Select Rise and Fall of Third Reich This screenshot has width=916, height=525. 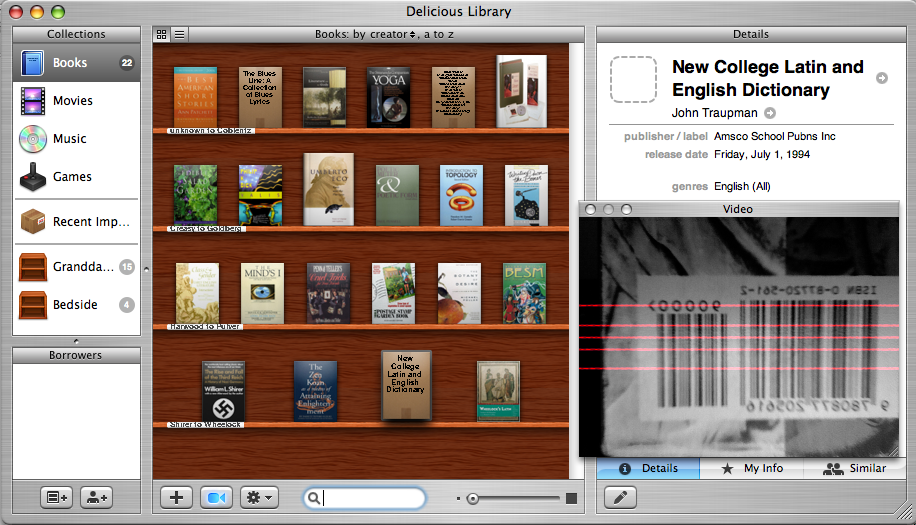point(223,391)
